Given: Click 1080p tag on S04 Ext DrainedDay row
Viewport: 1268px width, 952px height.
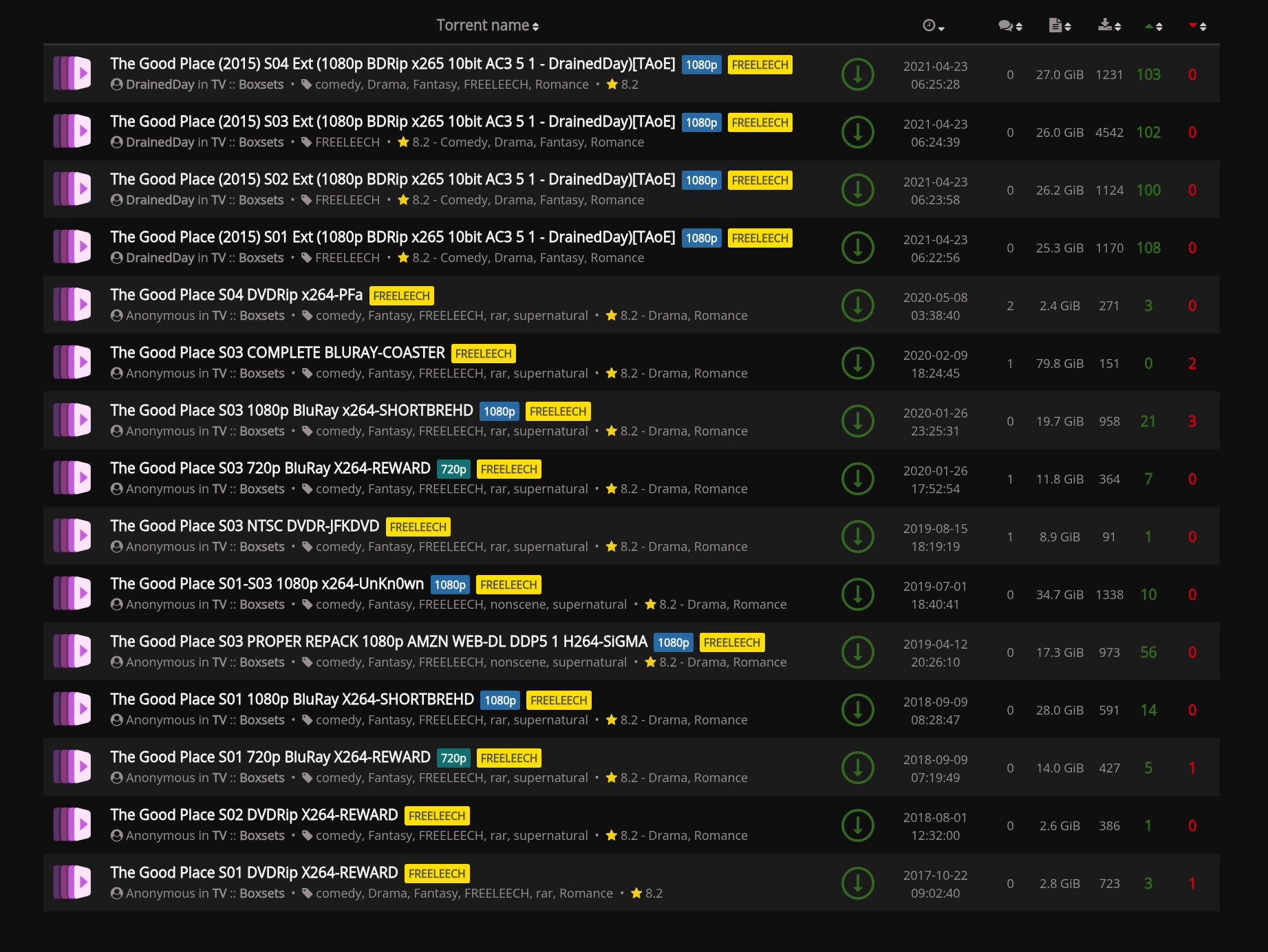Looking at the screenshot, I should pos(701,65).
